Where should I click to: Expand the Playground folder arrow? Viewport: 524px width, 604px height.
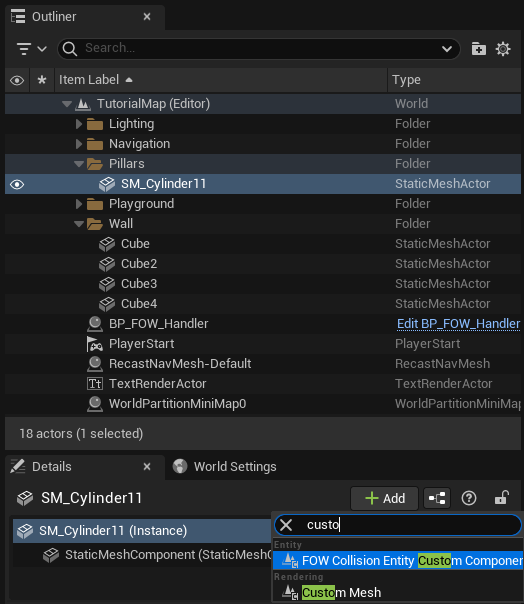[x=79, y=204]
